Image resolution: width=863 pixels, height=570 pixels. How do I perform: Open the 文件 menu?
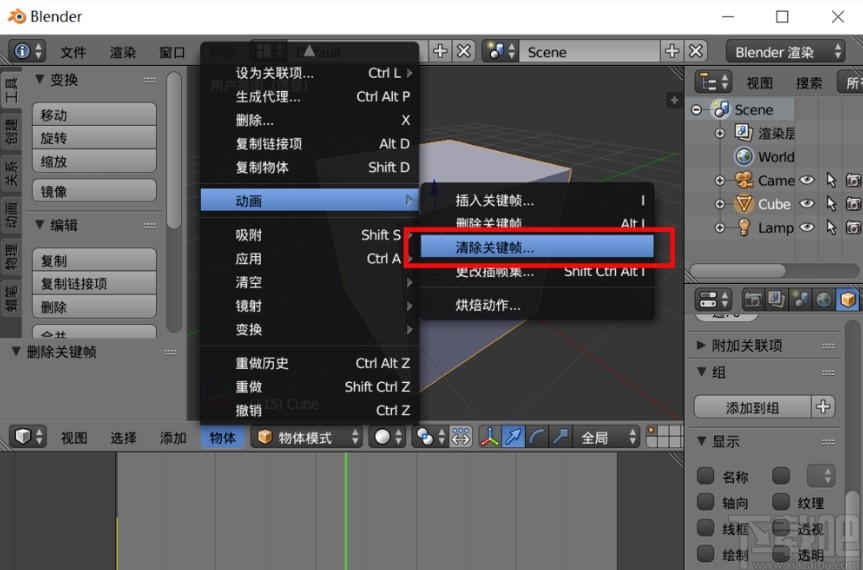point(73,52)
